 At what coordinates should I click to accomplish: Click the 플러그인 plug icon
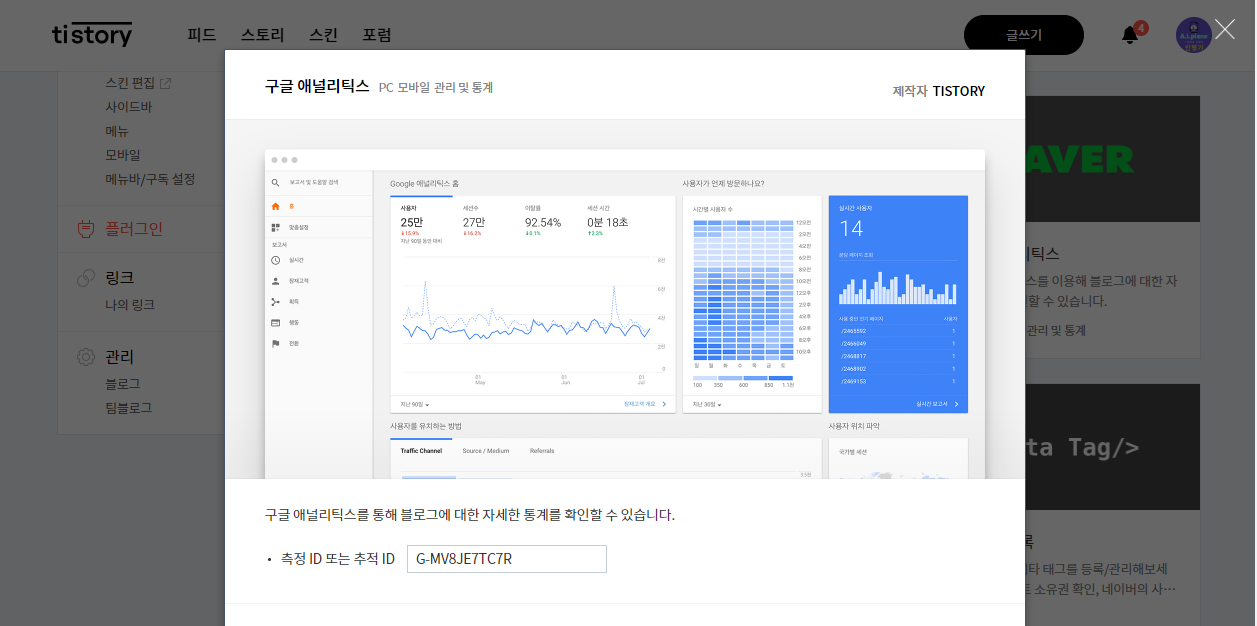point(86,229)
